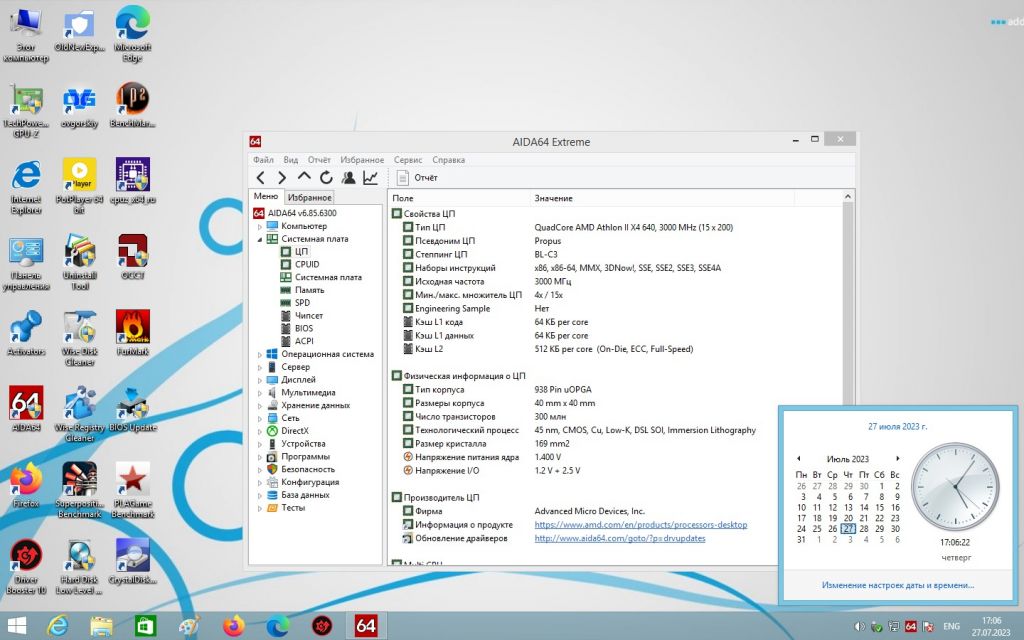The image size is (1024, 640).
Task: Select the Чипсет tree item
Action: point(302,315)
